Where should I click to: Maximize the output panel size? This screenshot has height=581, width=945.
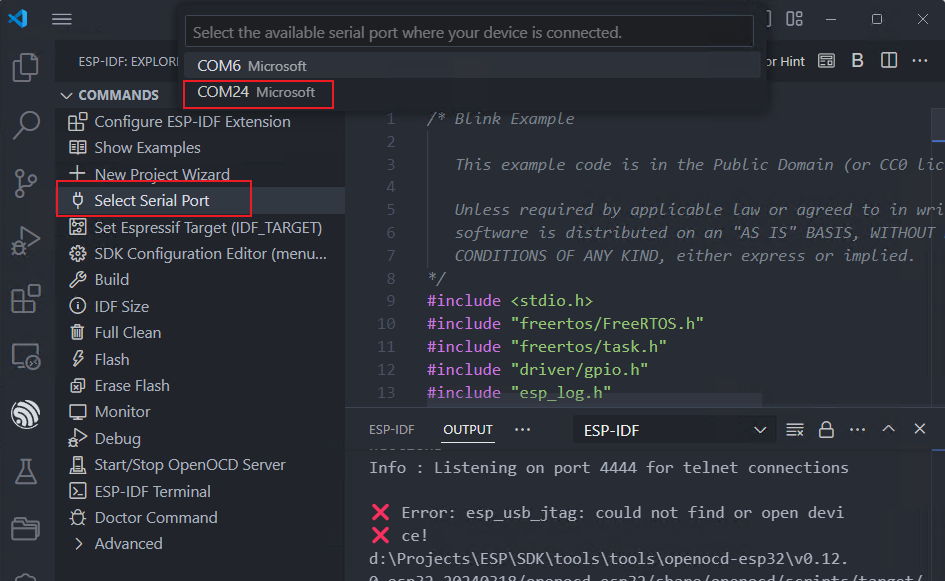[888, 429]
